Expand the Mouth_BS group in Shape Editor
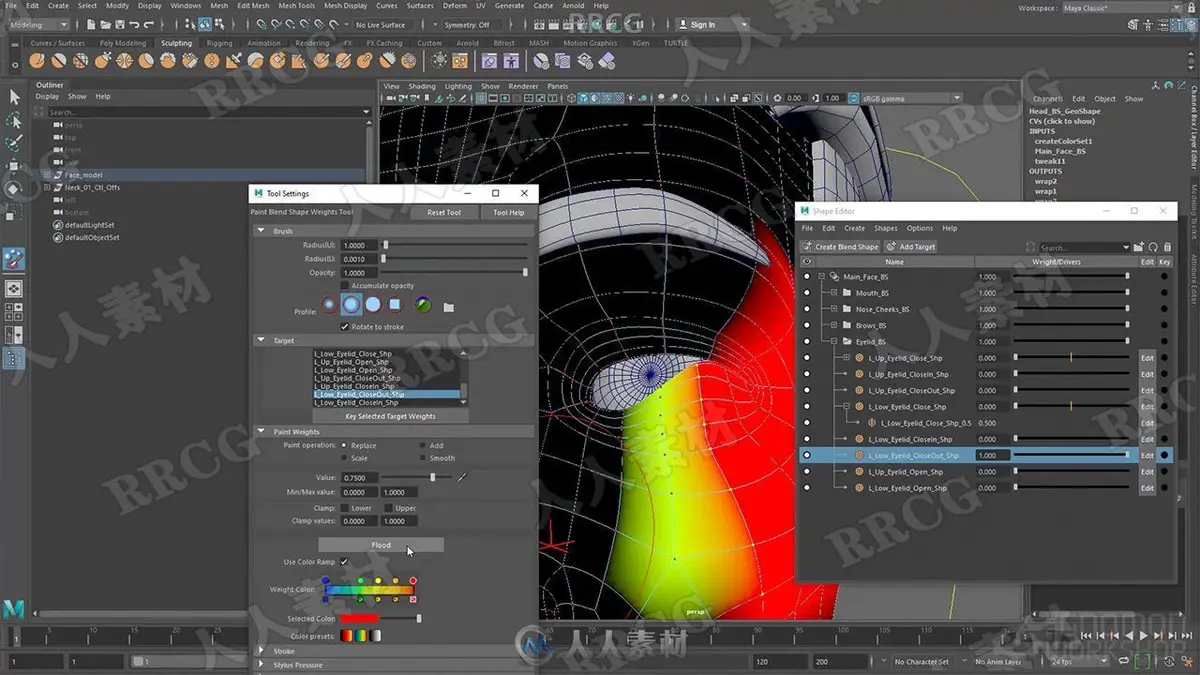 click(833, 293)
